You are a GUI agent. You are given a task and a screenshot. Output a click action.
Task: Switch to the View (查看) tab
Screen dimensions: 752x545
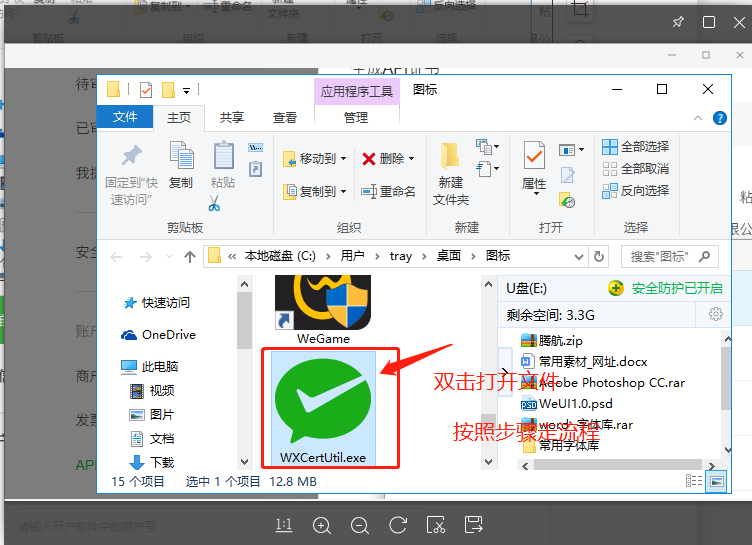tap(285, 118)
